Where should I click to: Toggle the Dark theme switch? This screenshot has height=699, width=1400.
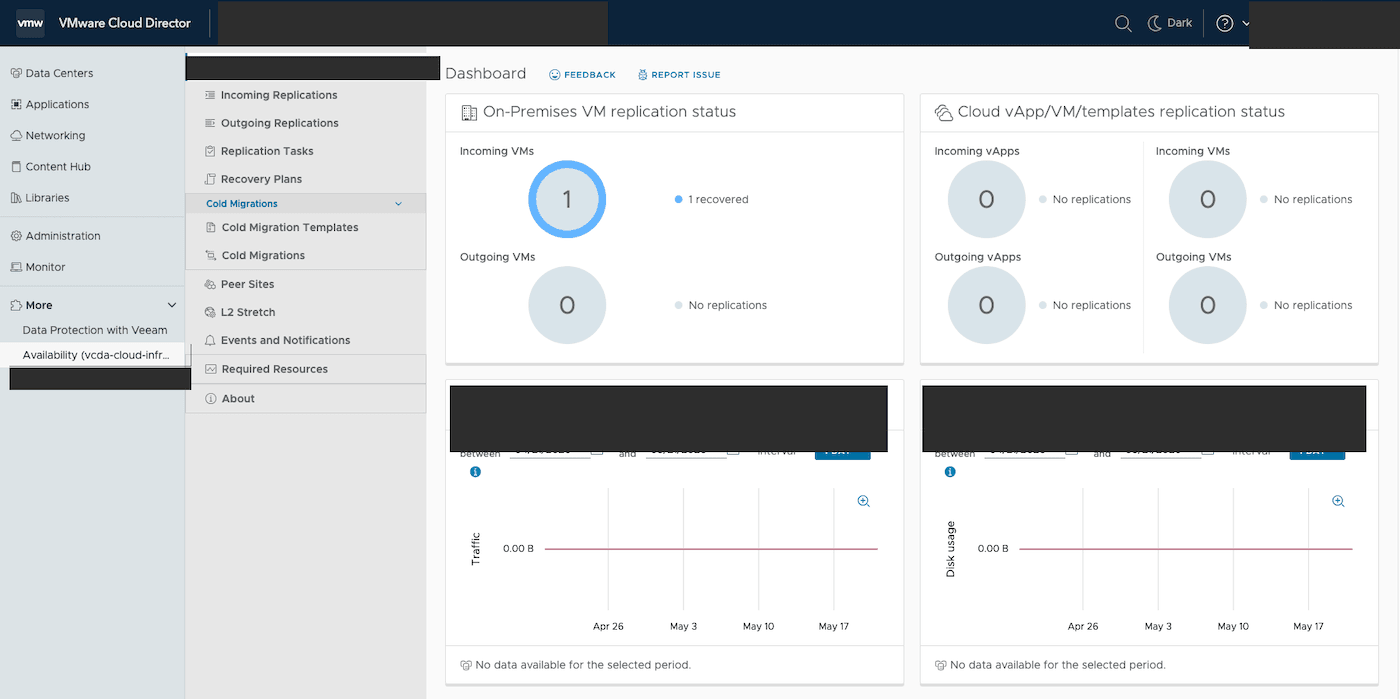point(1169,23)
